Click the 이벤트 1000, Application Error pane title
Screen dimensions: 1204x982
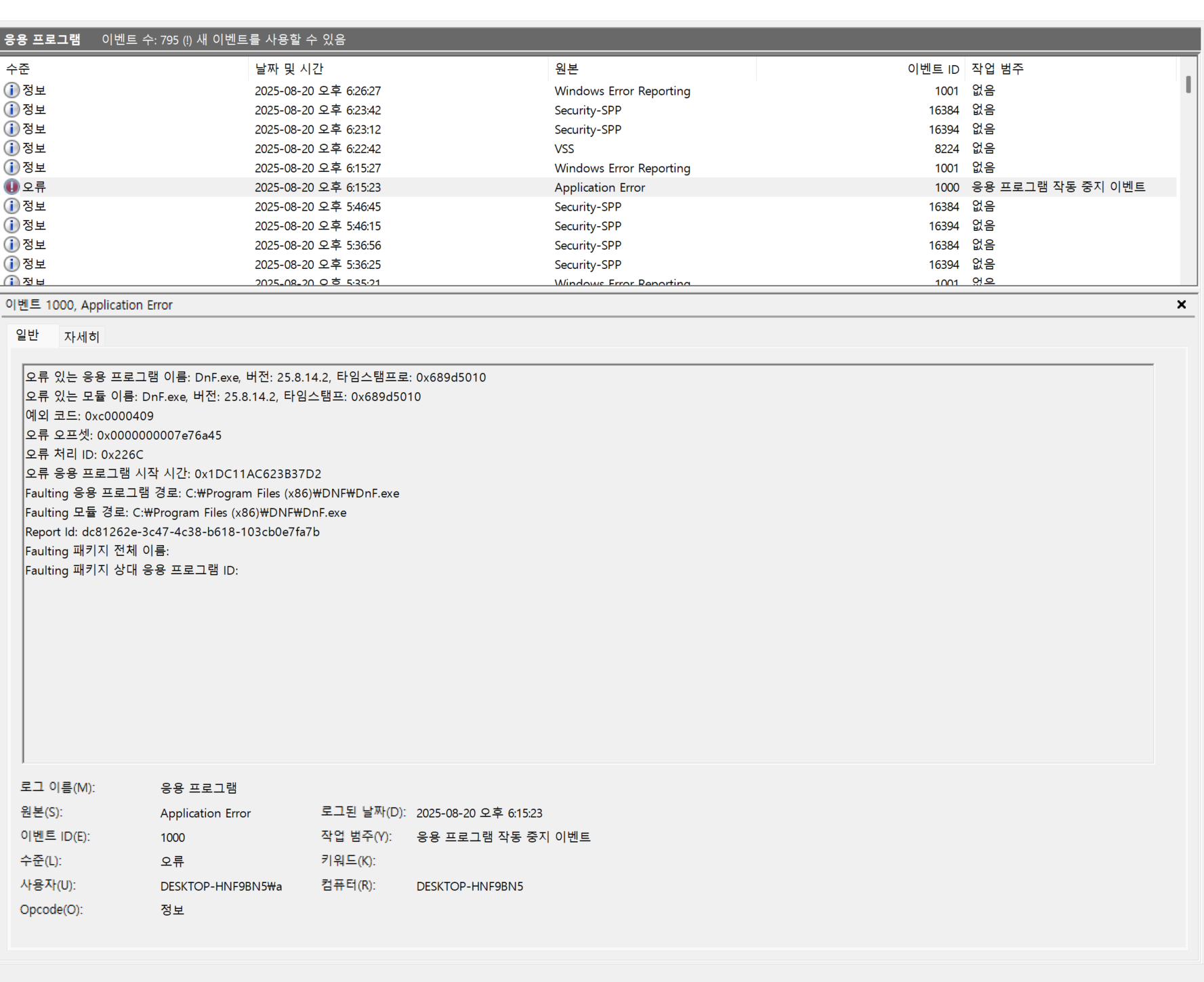click(x=89, y=305)
